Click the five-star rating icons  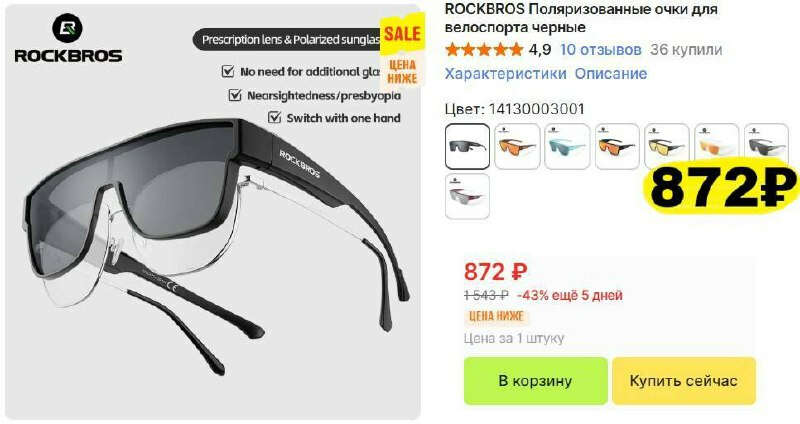(484, 49)
